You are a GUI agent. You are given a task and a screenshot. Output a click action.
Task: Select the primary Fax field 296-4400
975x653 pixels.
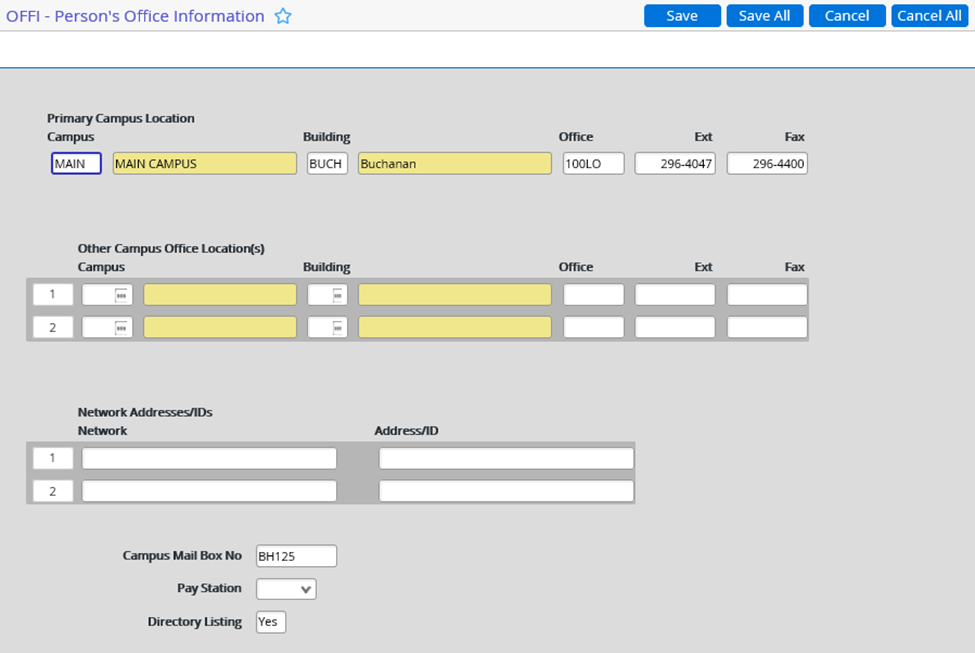(766, 163)
